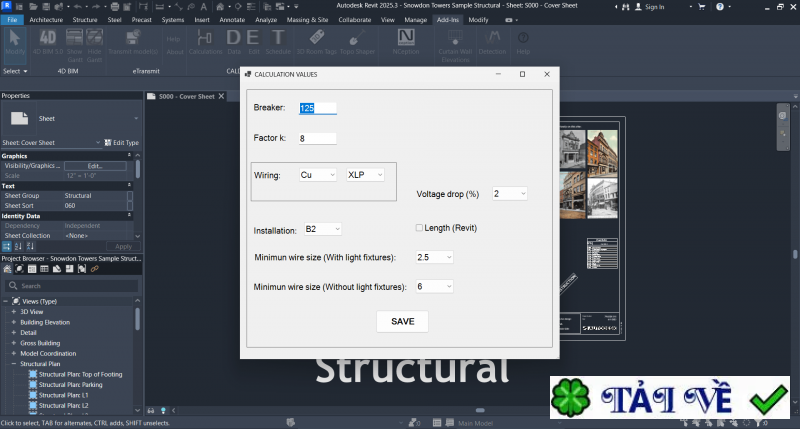
Task: Click the Schedule add-in icon
Action: (x=278, y=42)
